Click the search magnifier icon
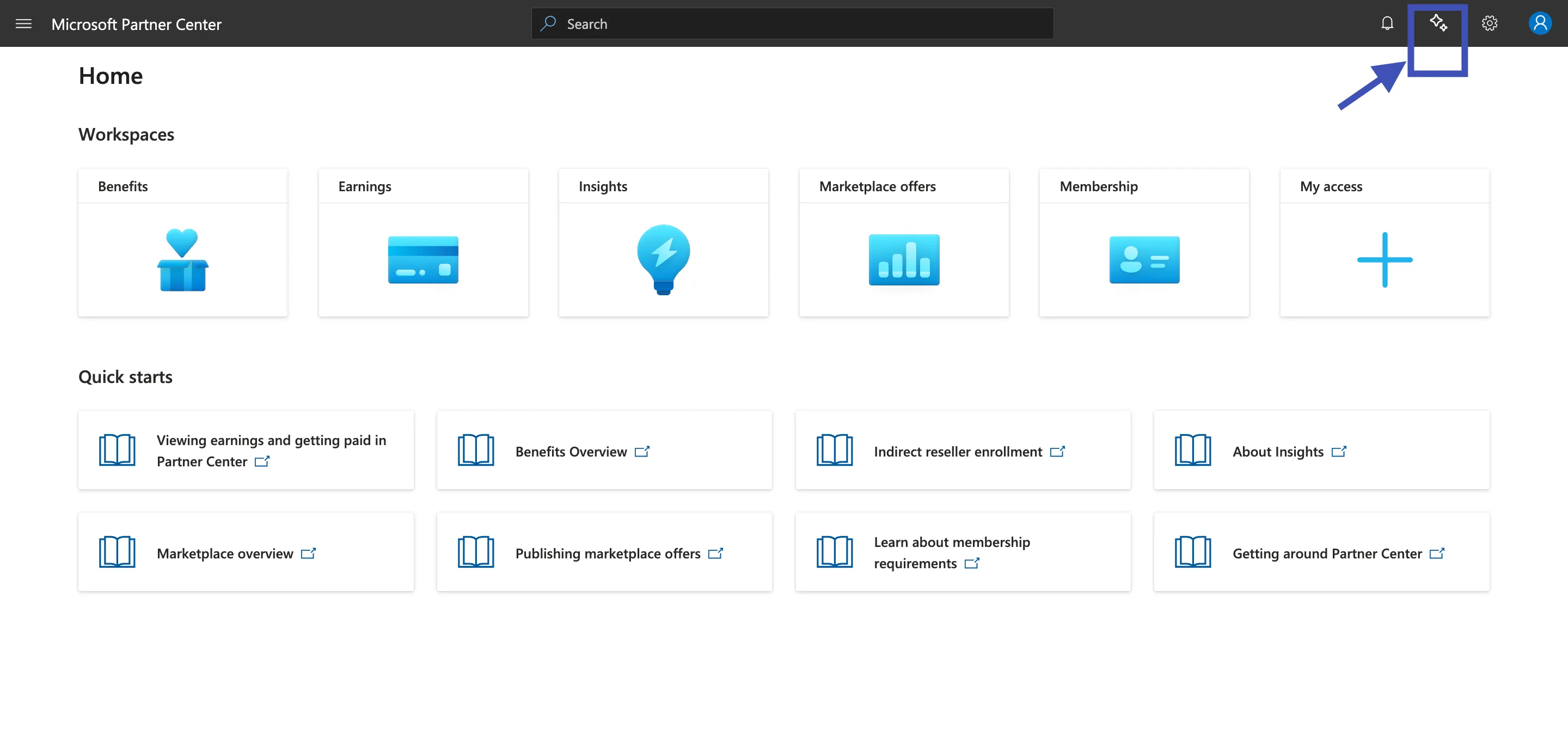This screenshot has height=730, width=1568. pos(548,24)
